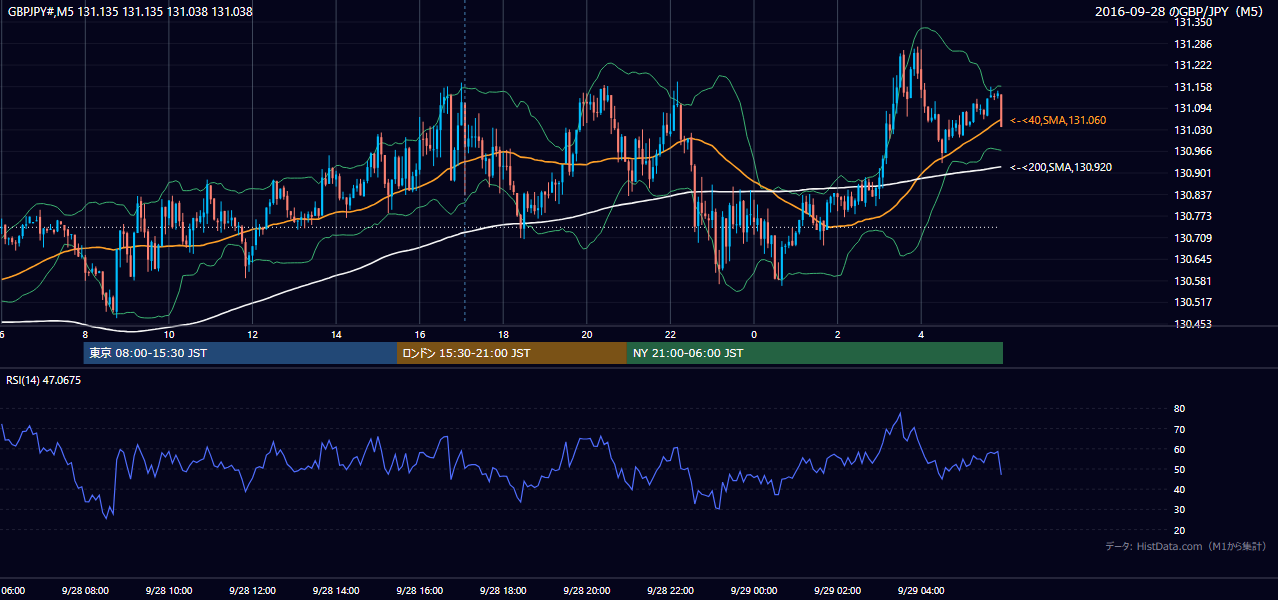The height and width of the screenshot is (600, 1278).
Task: Select the 9/28 20:00 bottom time label
Action: [x=587, y=591]
